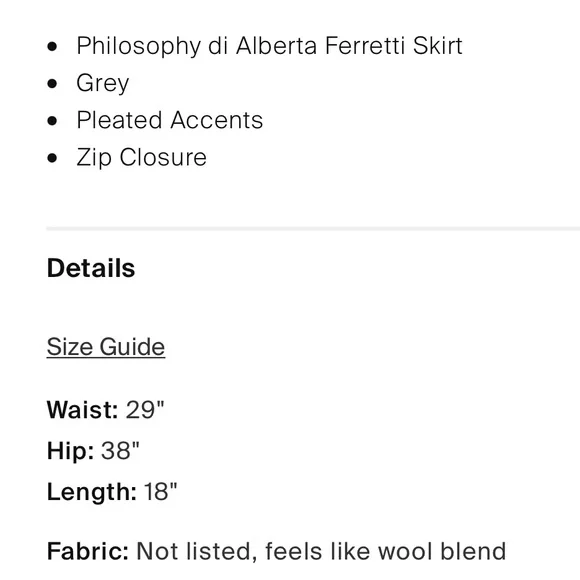Screen dimensions: 580x580
Task: Select the Pleated Accents list item
Action: (x=170, y=120)
